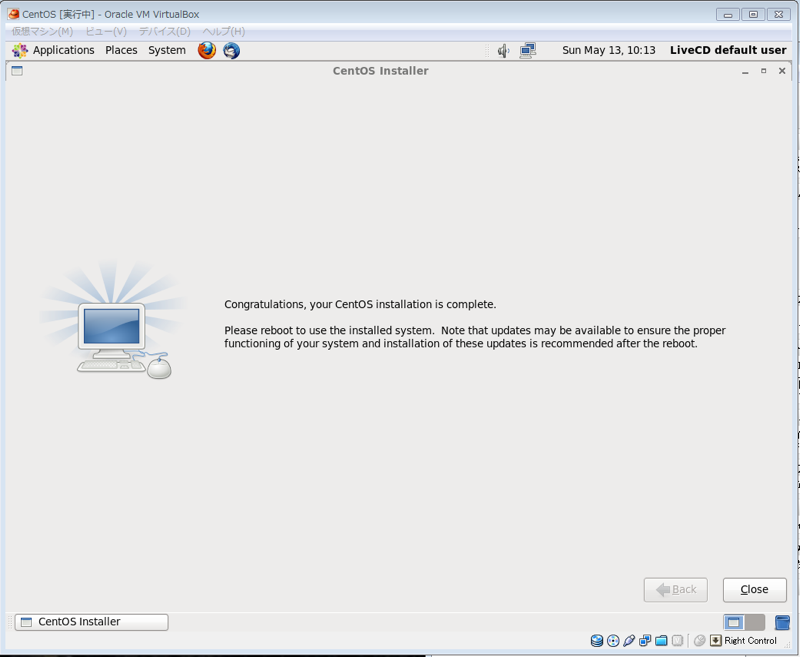Open the 仮想マシン(M) VirtualBox menu
The image size is (800, 657).
click(42, 32)
